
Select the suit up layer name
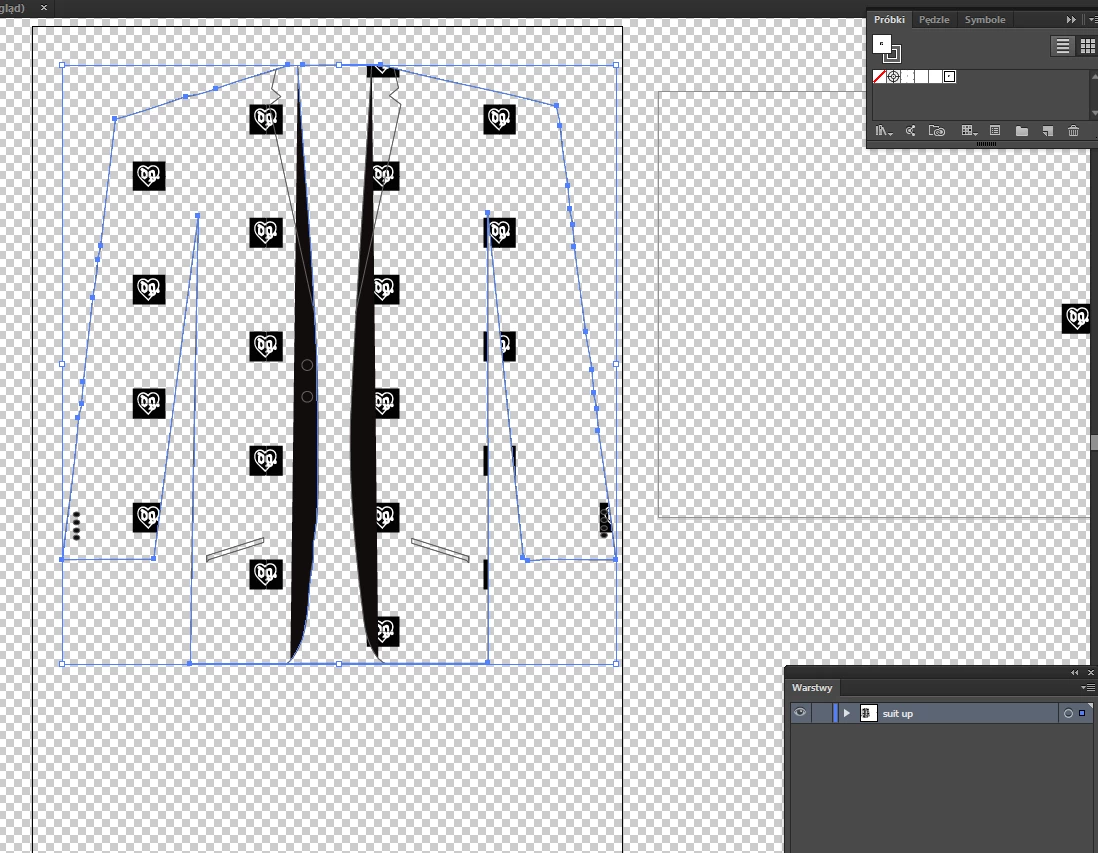(x=897, y=714)
